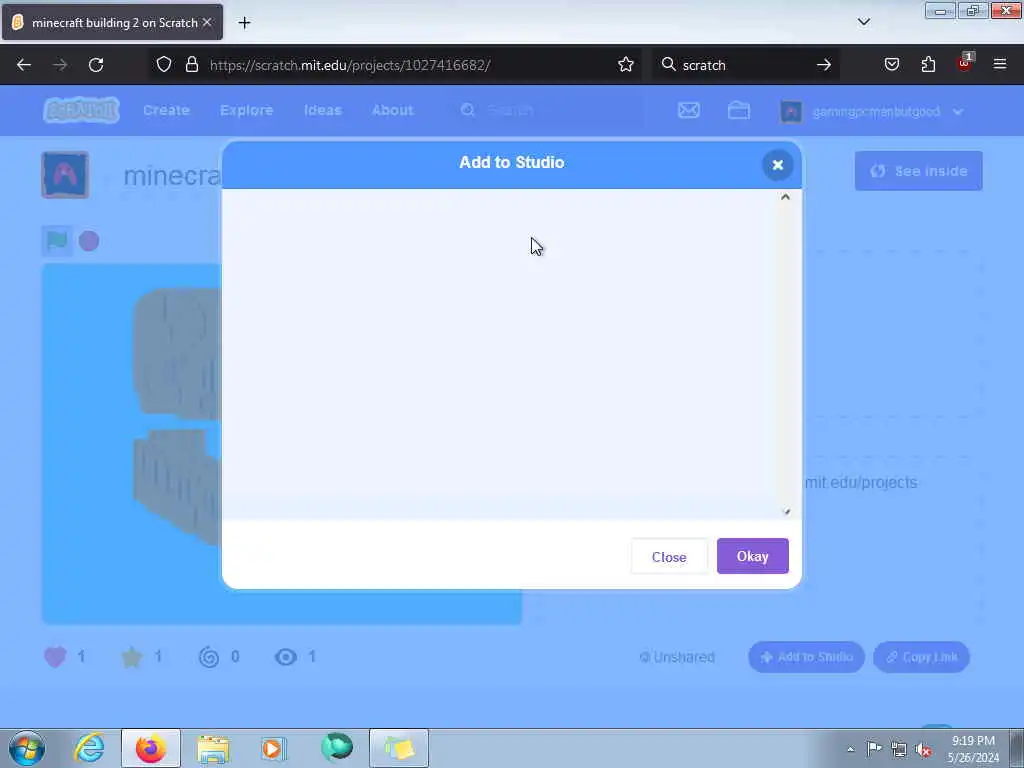Open the Create menu item
Viewport: 1024px width, 768px height.
pos(167,110)
